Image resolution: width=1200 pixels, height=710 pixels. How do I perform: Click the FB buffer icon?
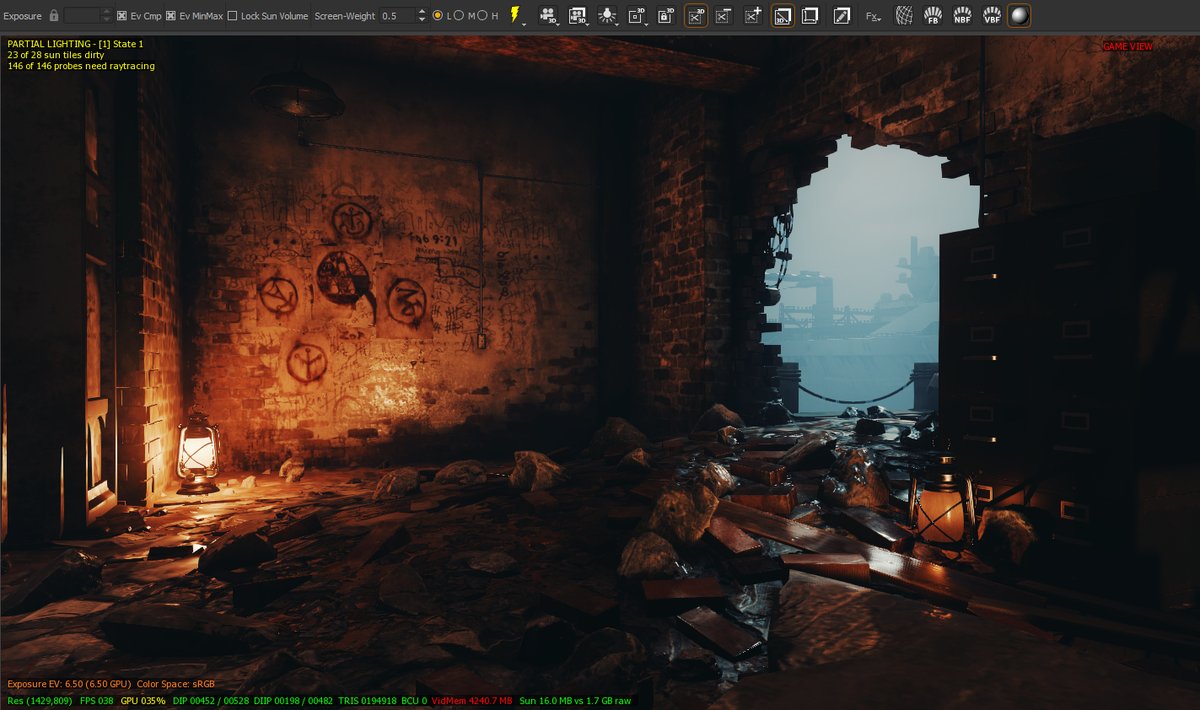click(933, 15)
